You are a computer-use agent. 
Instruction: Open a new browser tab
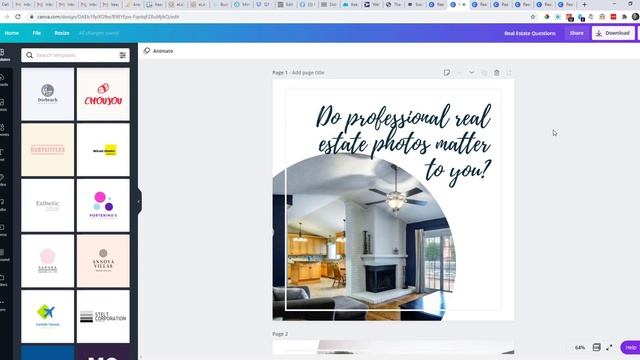pyautogui.click(x=584, y=4)
